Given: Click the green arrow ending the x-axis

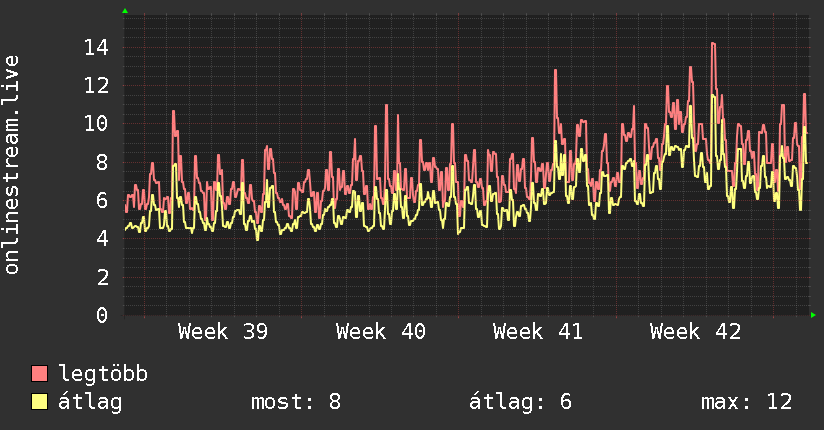Looking at the screenshot, I should 813,315.
